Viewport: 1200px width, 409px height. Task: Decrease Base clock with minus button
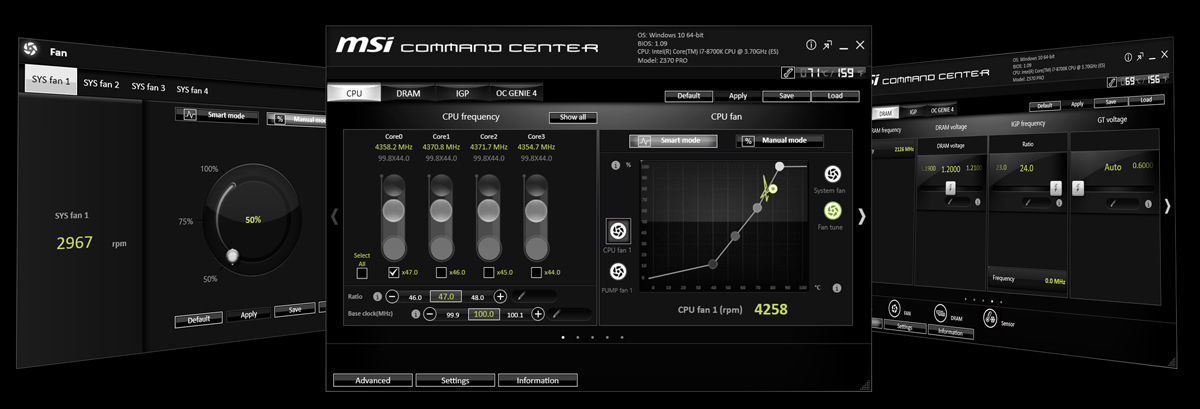tap(430, 314)
